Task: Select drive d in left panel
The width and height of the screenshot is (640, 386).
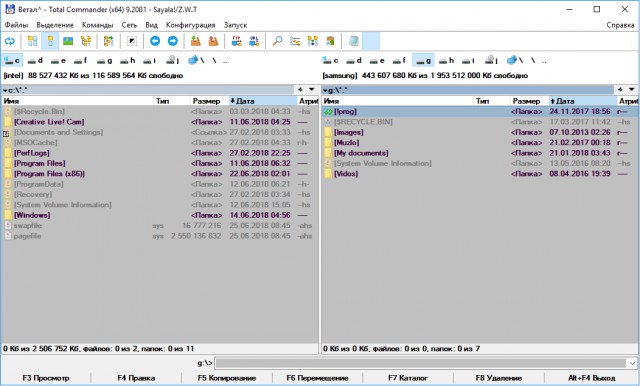Action: coord(35,61)
